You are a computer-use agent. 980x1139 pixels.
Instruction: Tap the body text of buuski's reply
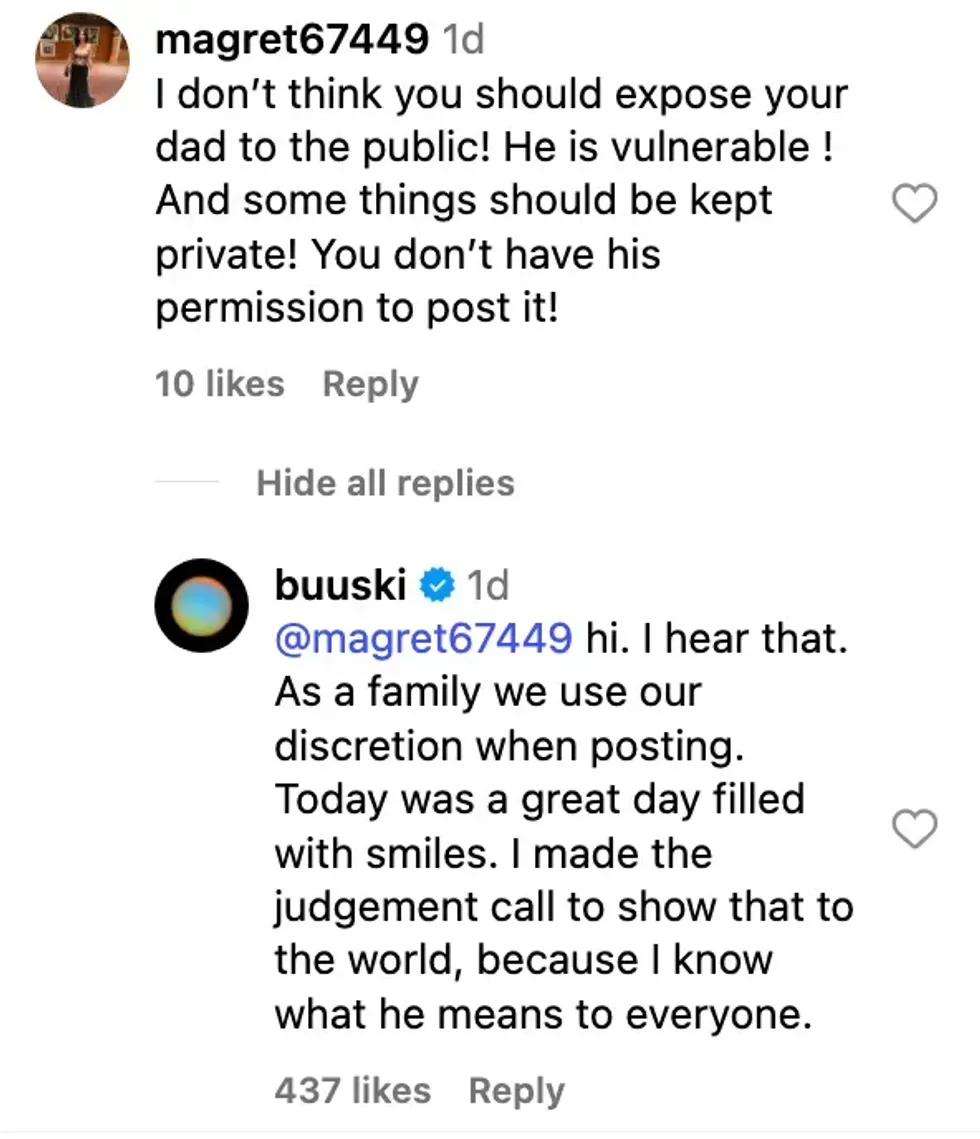[x=560, y=853]
